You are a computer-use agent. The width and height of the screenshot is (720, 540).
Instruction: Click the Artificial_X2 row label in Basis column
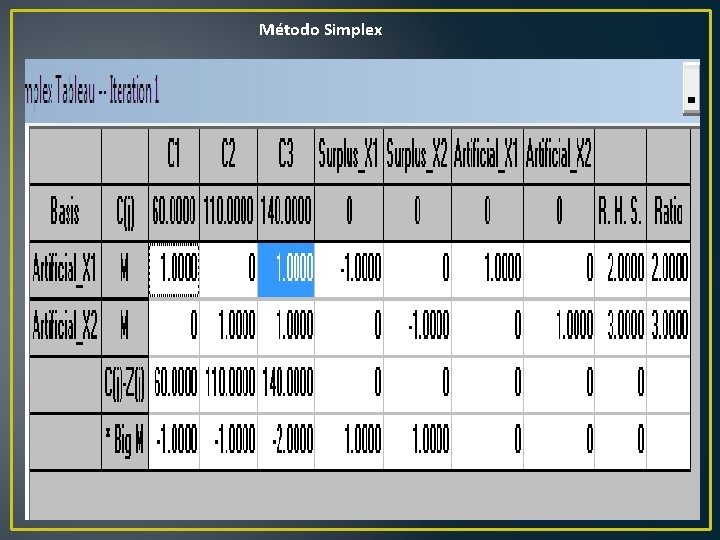pyautogui.click(x=65, y=327)
